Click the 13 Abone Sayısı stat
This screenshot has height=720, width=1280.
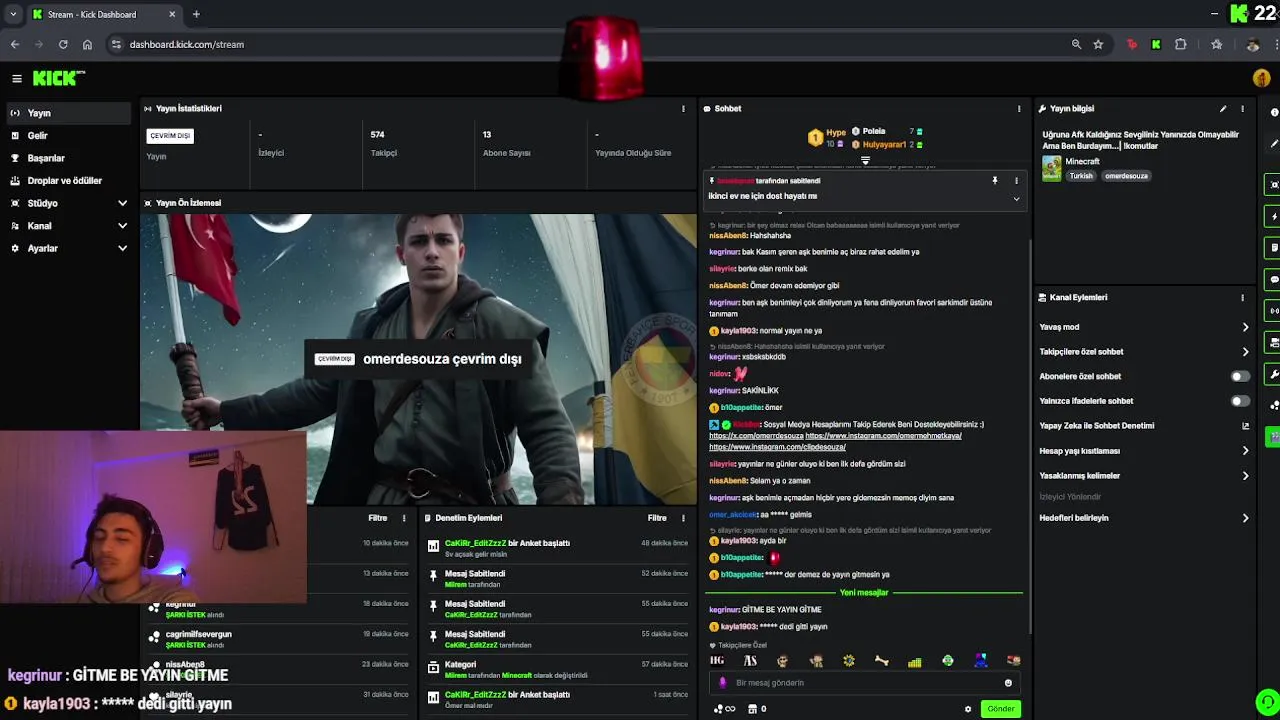pyautogui.click(x=506, y=143)
